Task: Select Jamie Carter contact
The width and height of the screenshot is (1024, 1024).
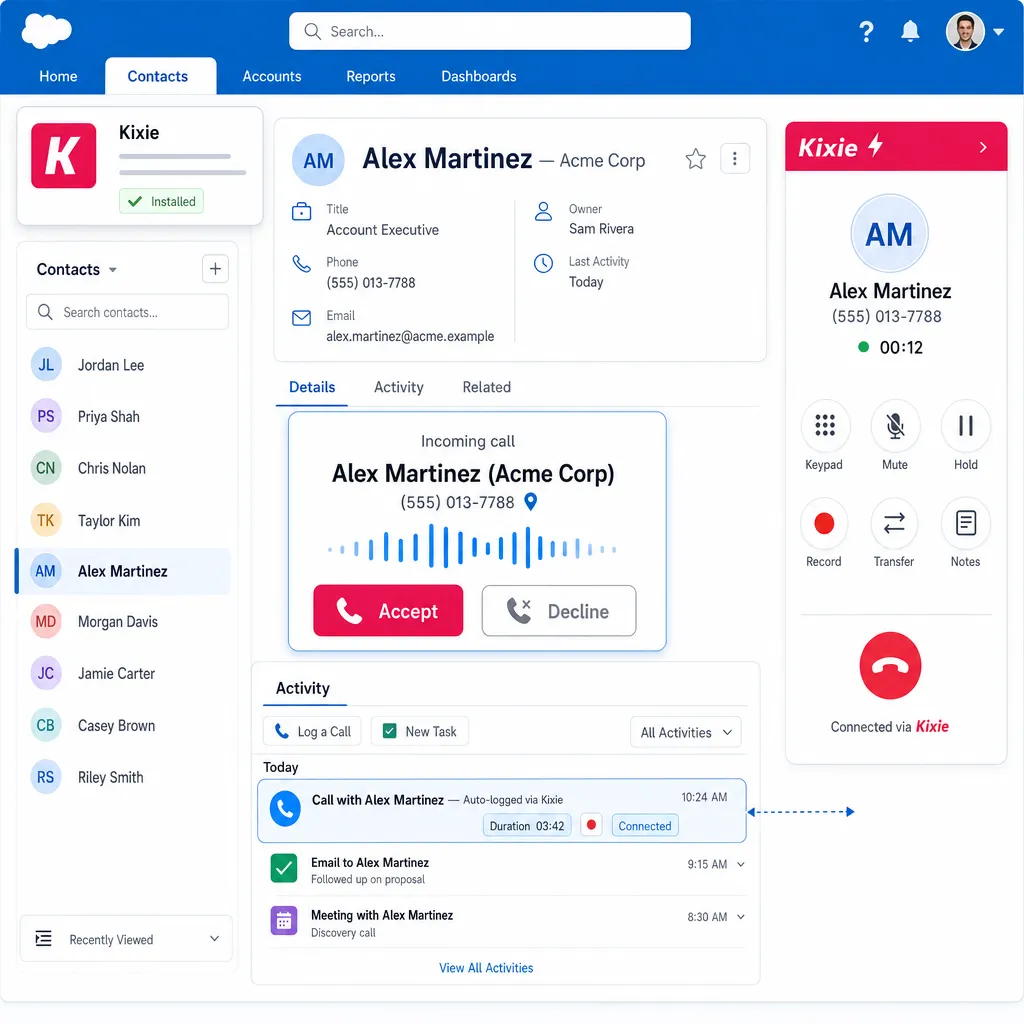Action: [124, 673]
